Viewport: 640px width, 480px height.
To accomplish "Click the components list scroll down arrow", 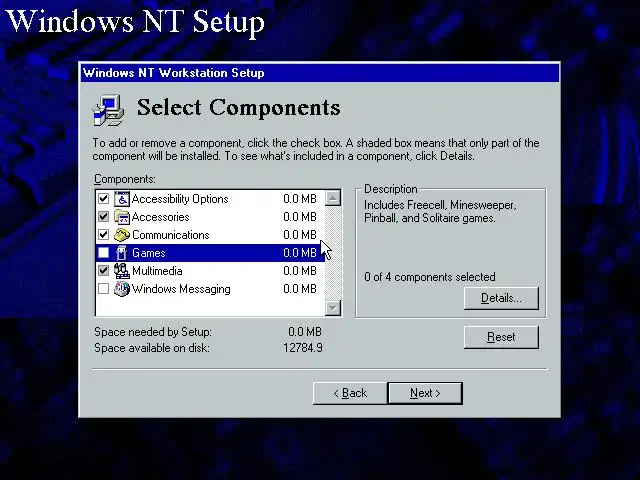I will [x=333, y=308].
